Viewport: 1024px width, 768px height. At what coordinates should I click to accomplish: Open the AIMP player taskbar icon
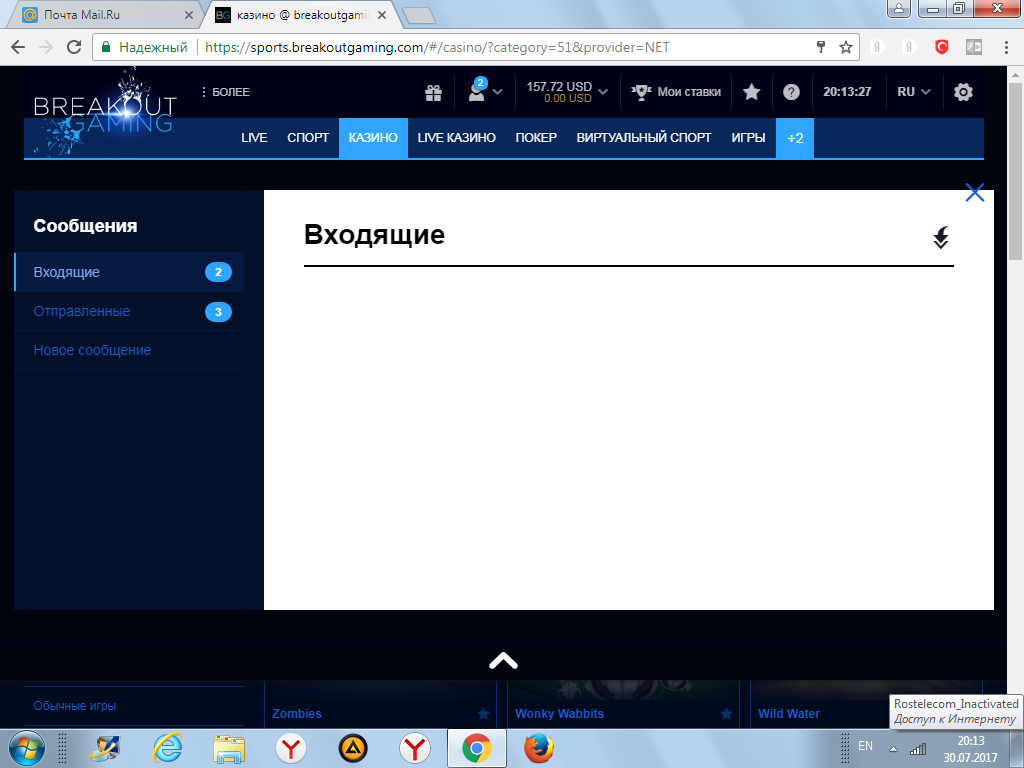353,748
